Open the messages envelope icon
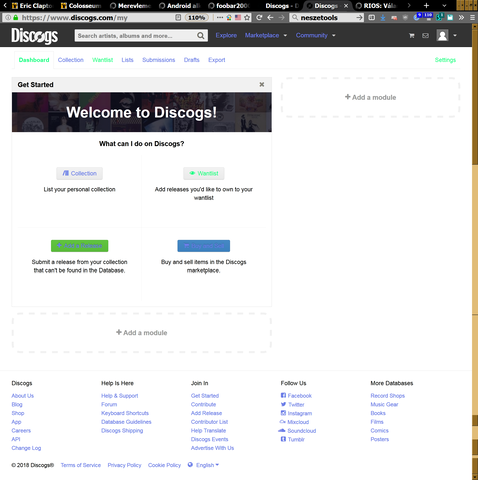Screen dimensions: 478x480 tap(425, 35)
